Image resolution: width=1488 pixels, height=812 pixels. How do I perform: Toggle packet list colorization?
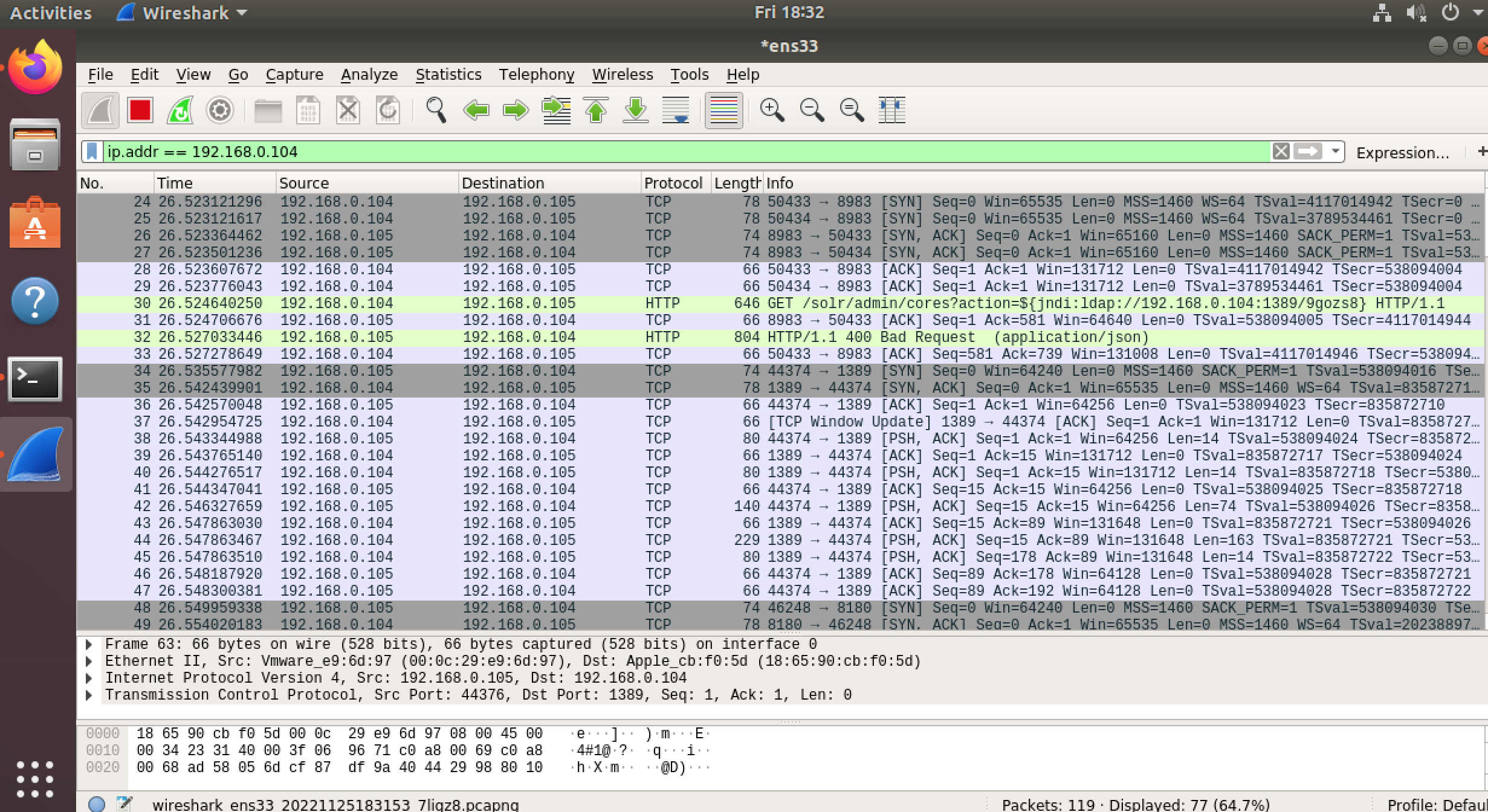point(725,111)
